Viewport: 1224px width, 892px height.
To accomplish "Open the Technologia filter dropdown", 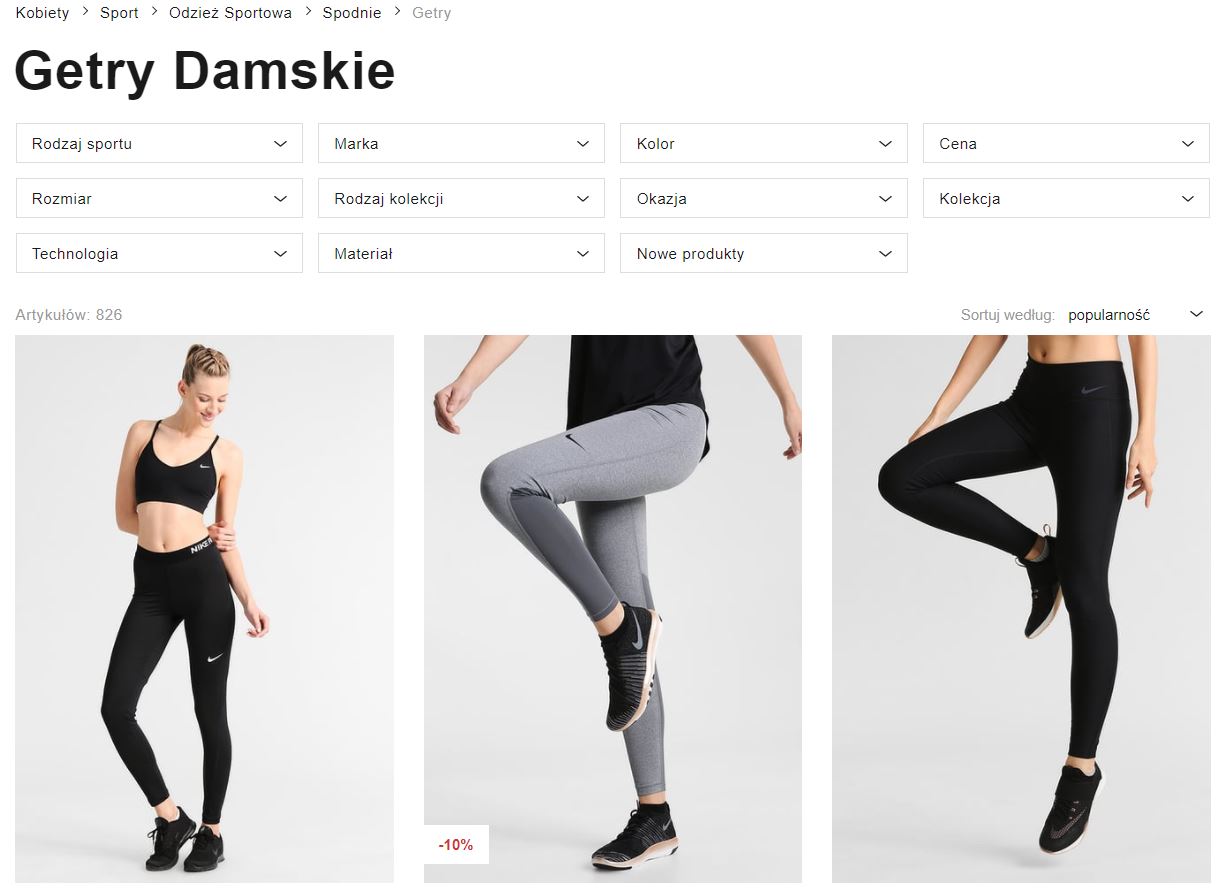I will tap(159, 253).
